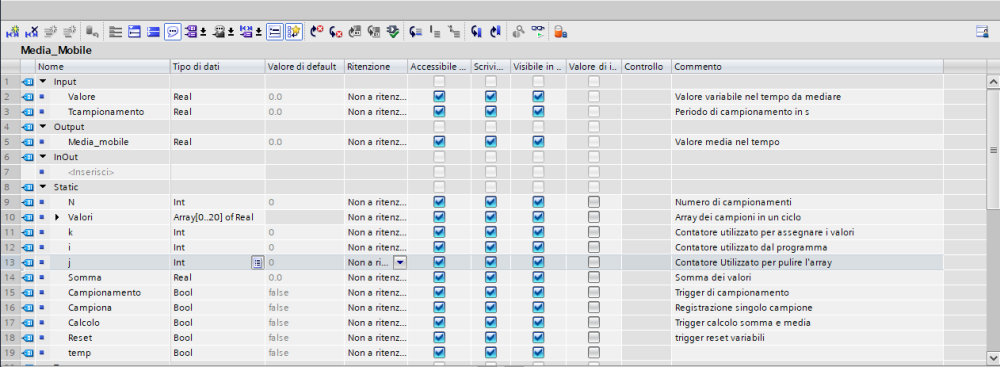Toggle the favorites star icon in toolbar
This screenshot has height=367, width=1000.
[293, 31]
